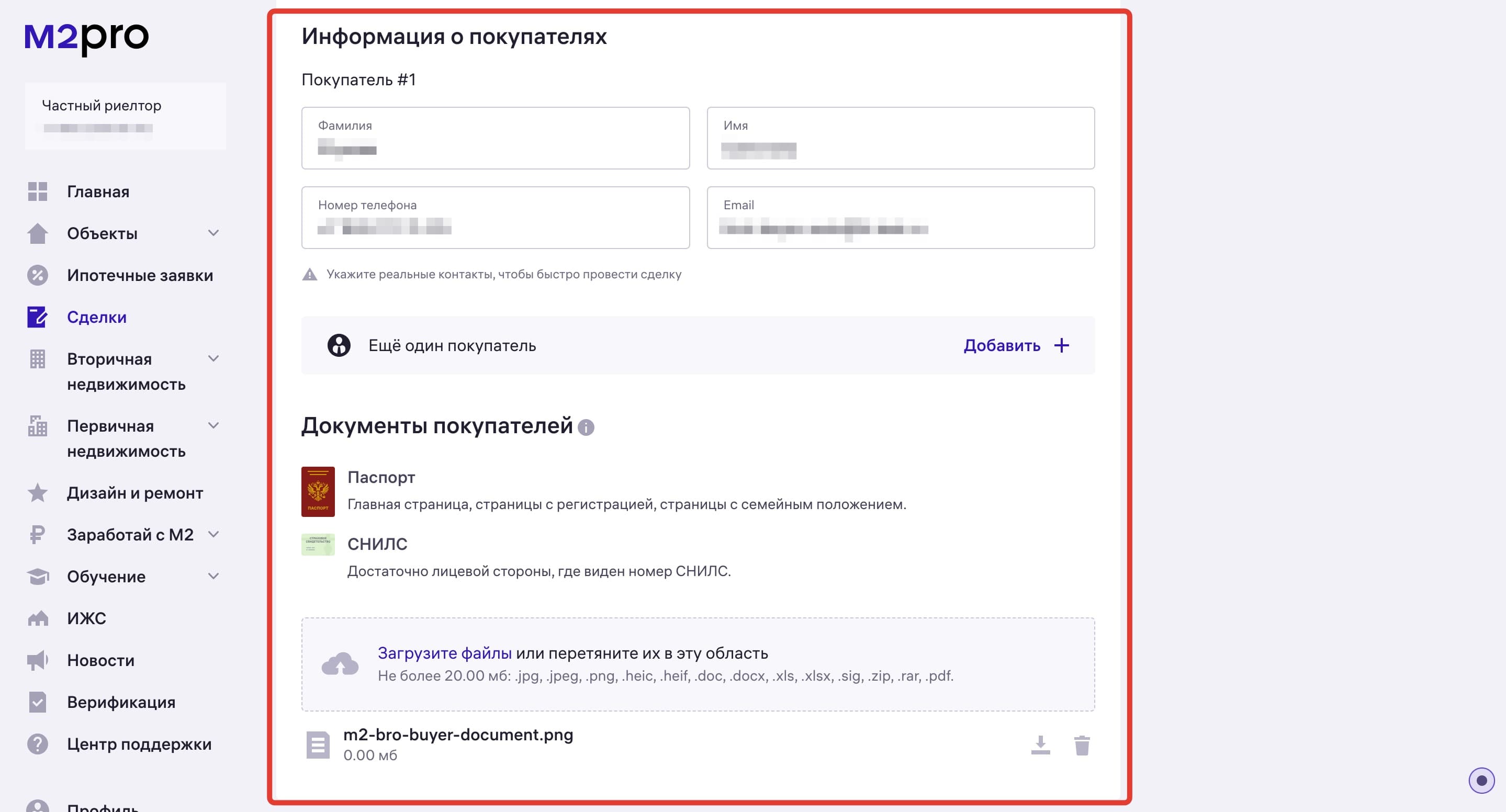
Task: Click the Добавить link to add buyer
Action: coord(1002,345)
